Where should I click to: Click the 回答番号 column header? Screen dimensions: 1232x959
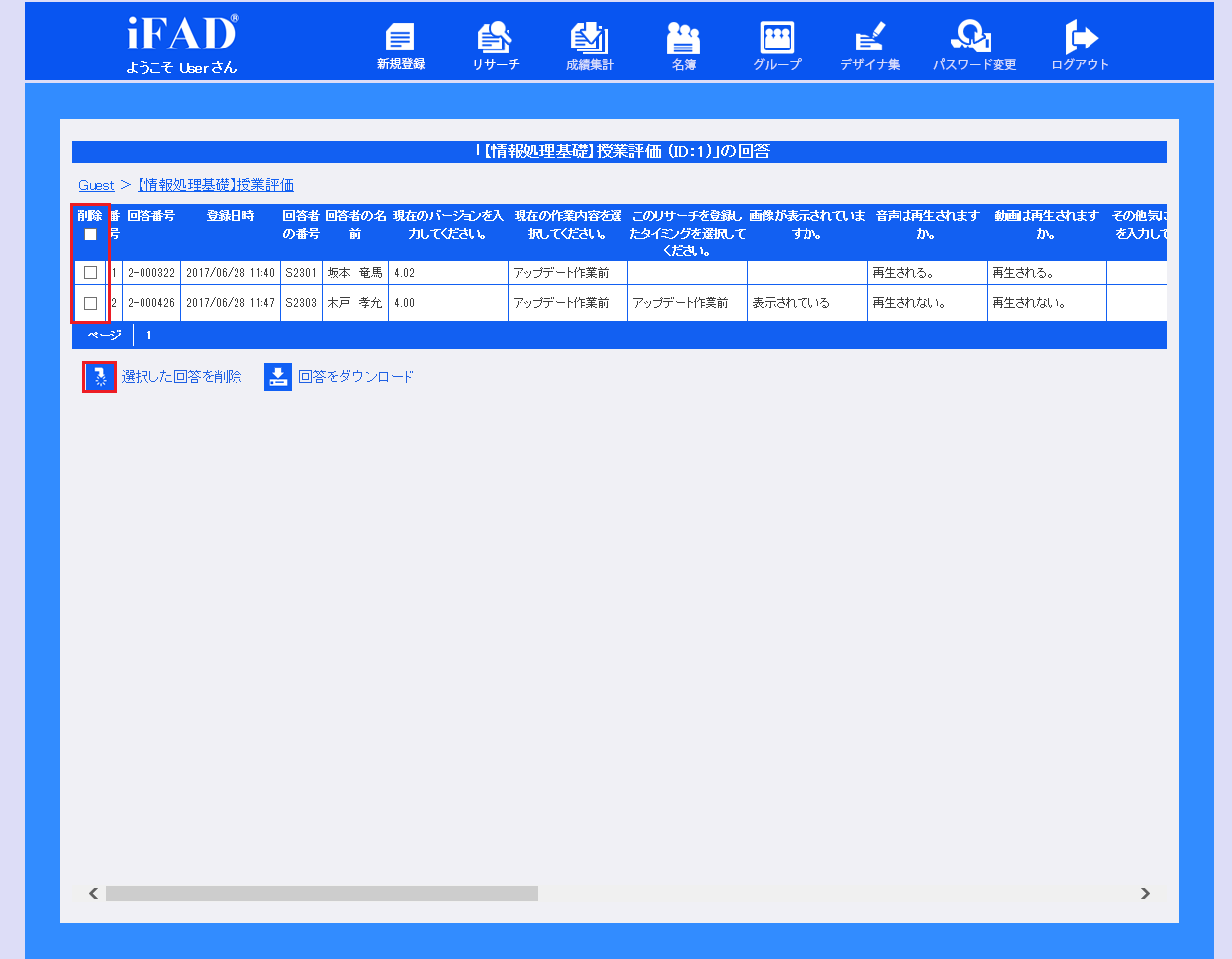pyautogui.click(x=151, y=216)
